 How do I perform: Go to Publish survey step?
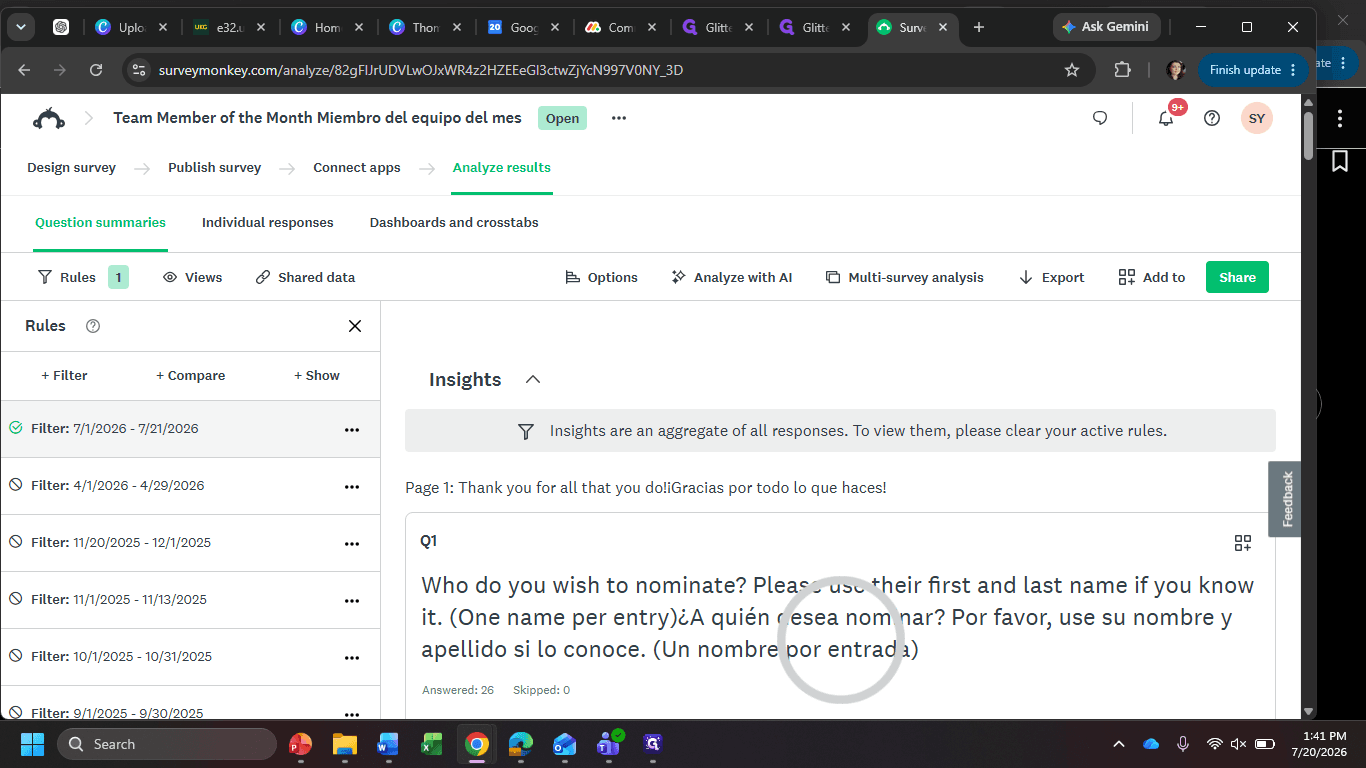(x=214, y=168)
